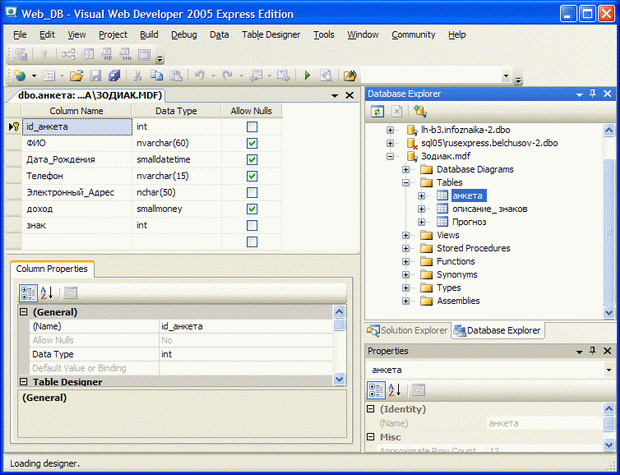Click Refresh icon in Database Explorer toolbar
This screenshot has height=475, width=620.
pyautogui.click(x=377, y=111)
